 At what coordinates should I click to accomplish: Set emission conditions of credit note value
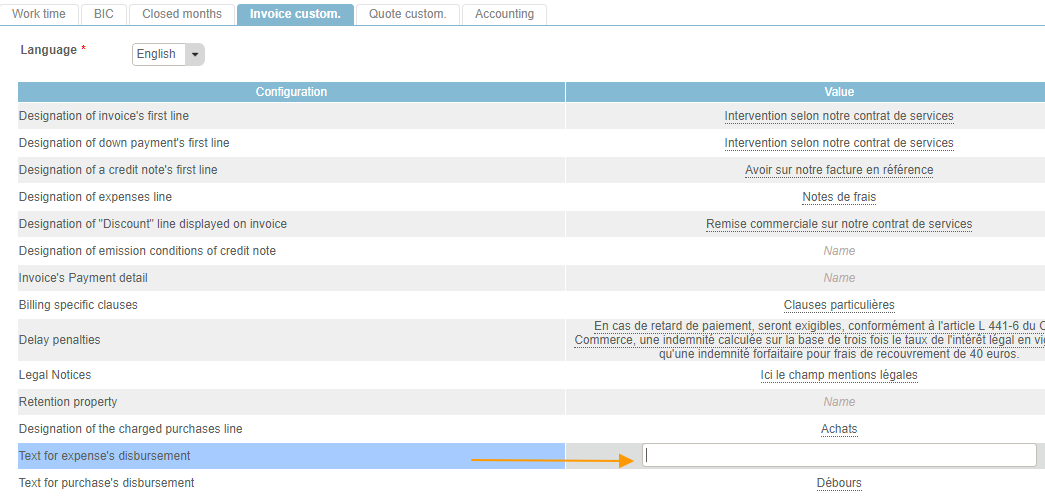[838, 251]
